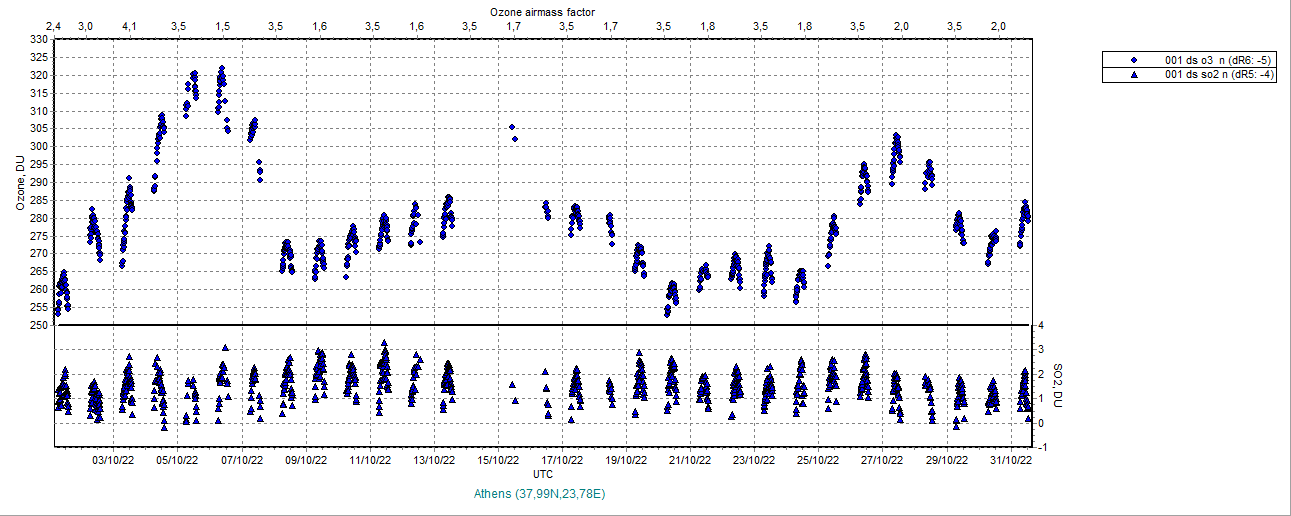Click the 'UTC' time axis label

[x=543, y=473]
